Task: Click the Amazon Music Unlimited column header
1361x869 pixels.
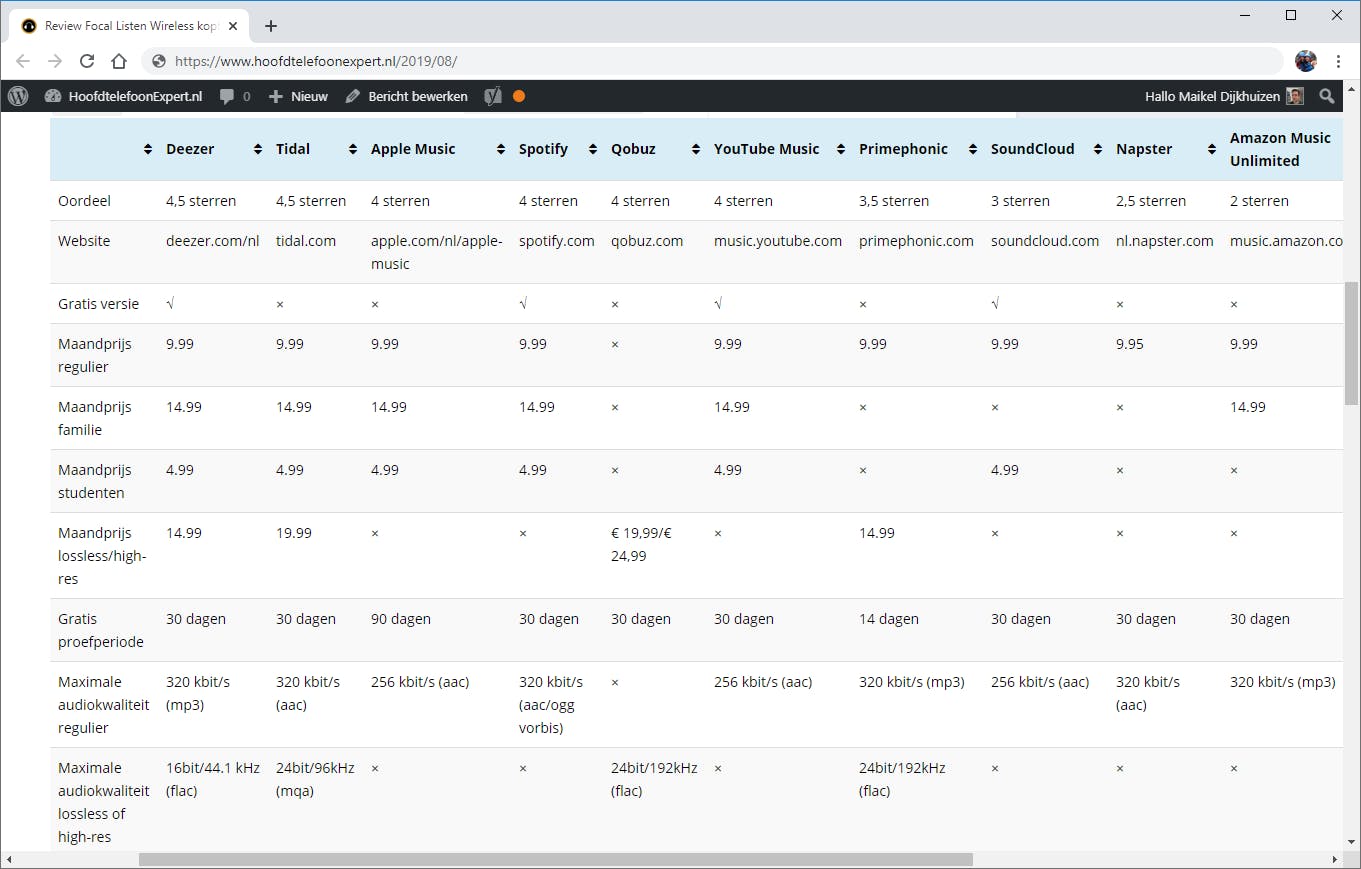Action: point(1280,149)
